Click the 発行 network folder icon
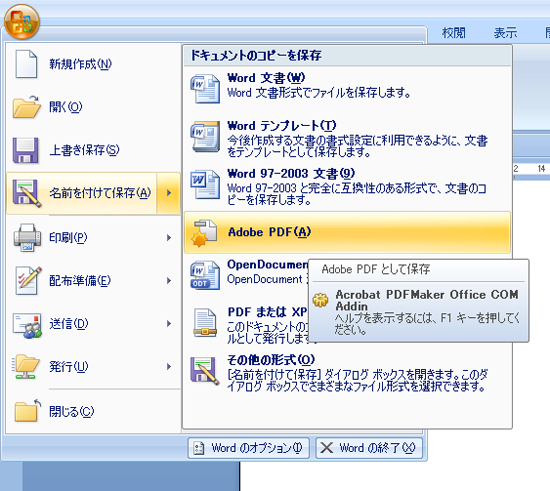The height and width of the screenshot is (491, 550). (x=26, y=366)
